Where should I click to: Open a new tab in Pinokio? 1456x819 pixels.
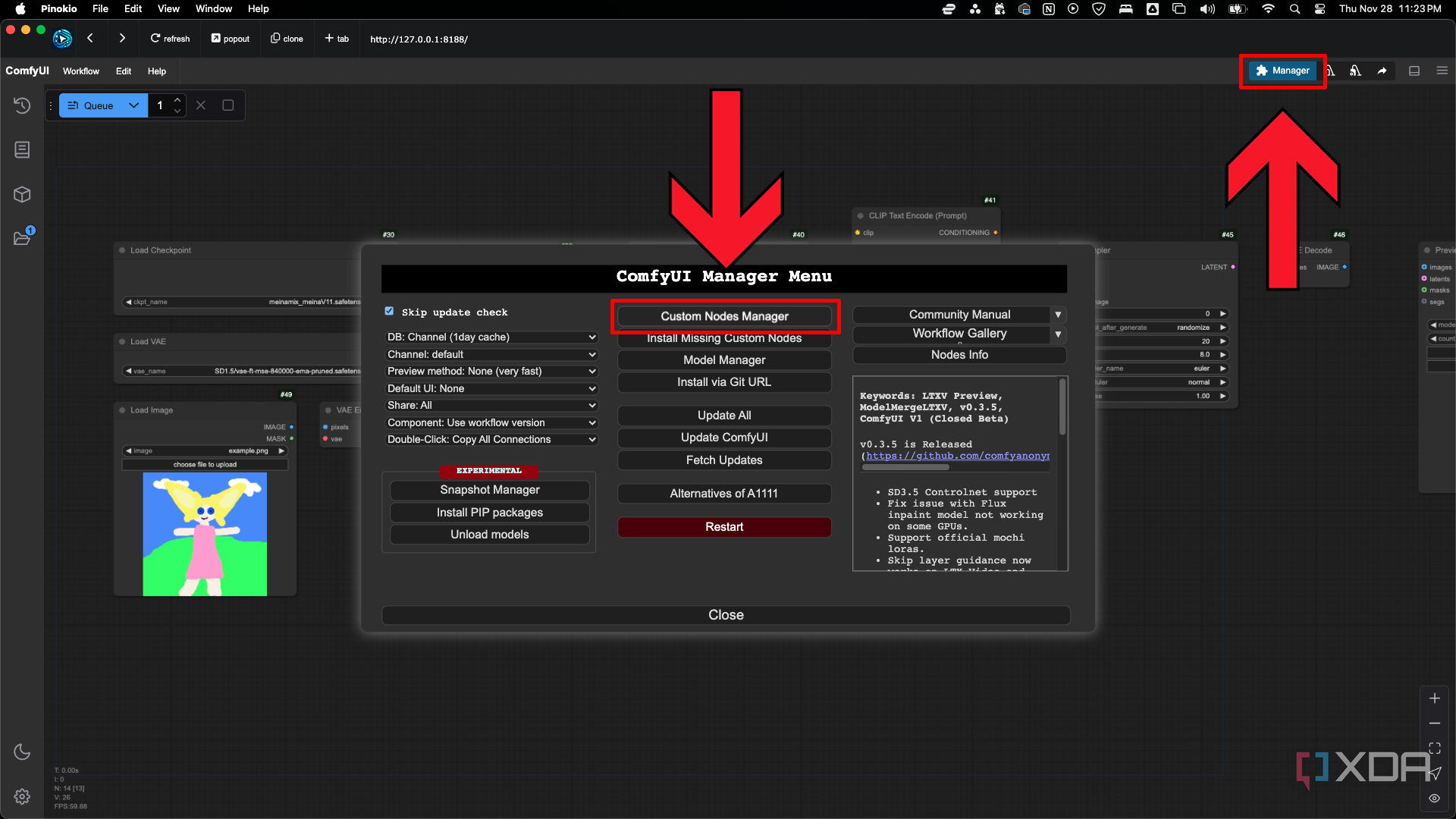337,39
